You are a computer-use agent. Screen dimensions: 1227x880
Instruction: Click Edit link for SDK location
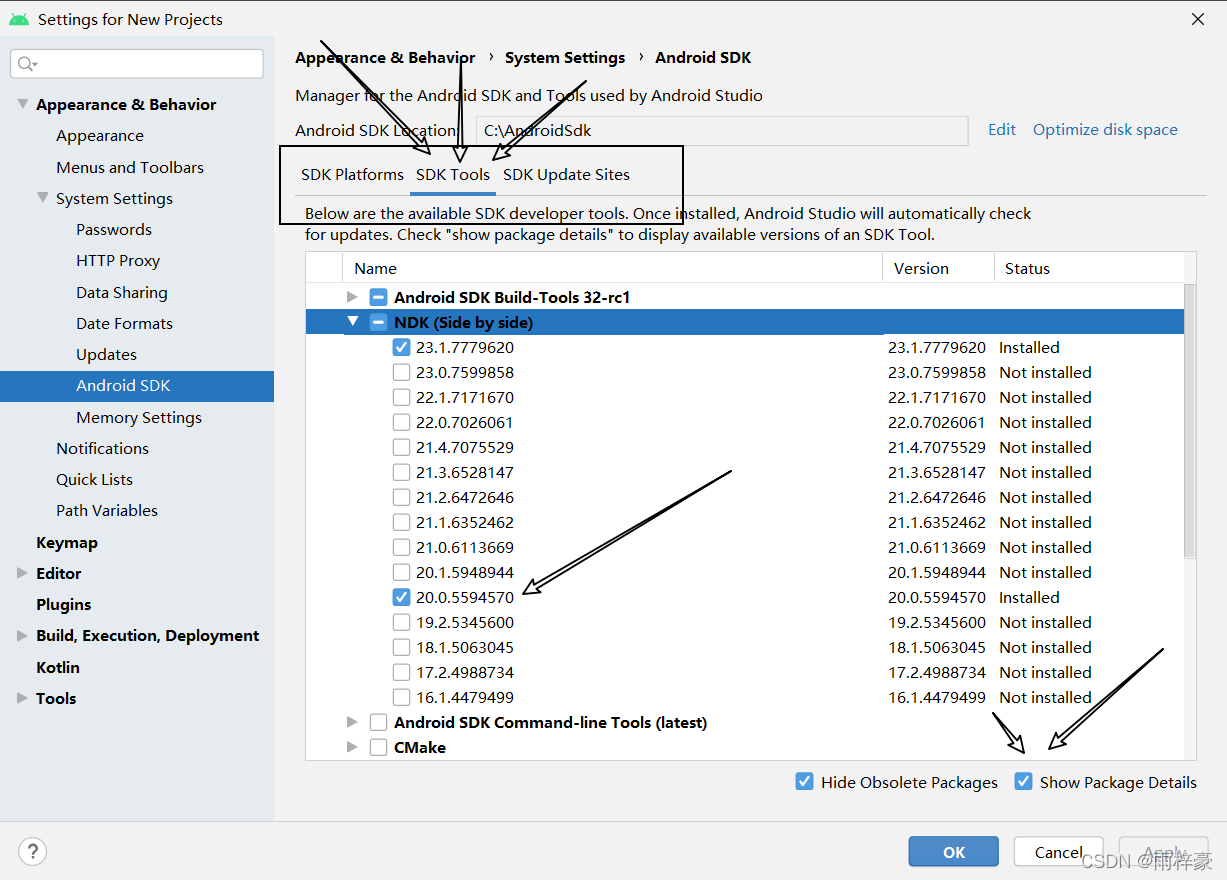point(1002,129)
